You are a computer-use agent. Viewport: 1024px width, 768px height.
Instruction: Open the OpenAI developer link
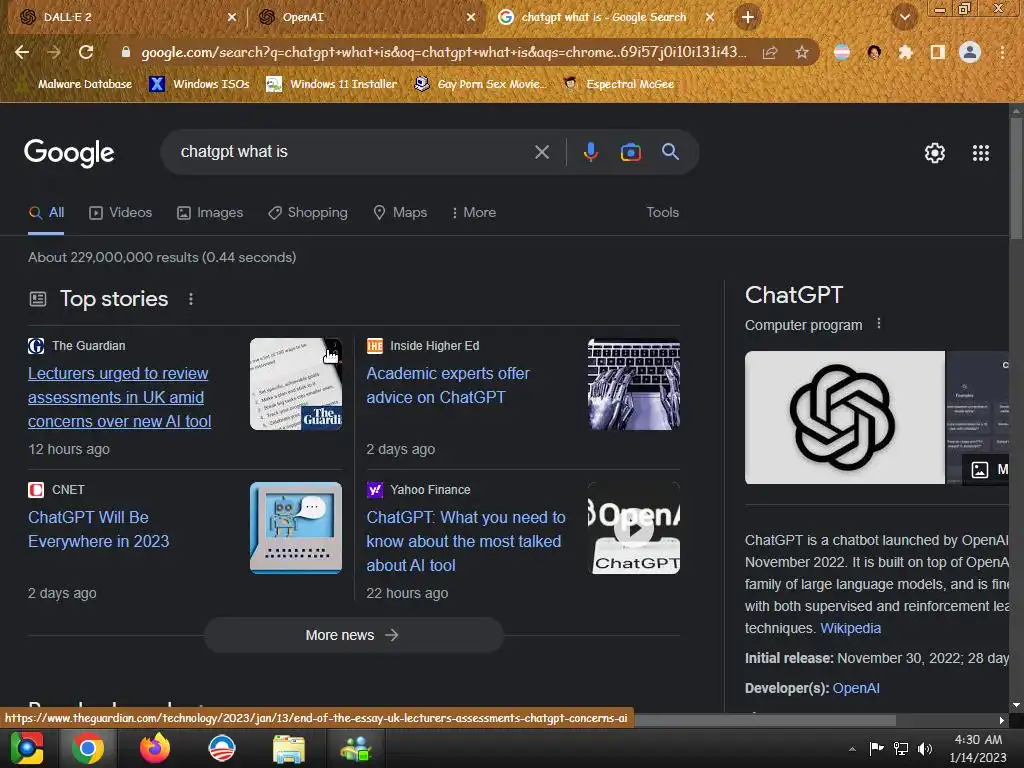(x=856, y=688)
